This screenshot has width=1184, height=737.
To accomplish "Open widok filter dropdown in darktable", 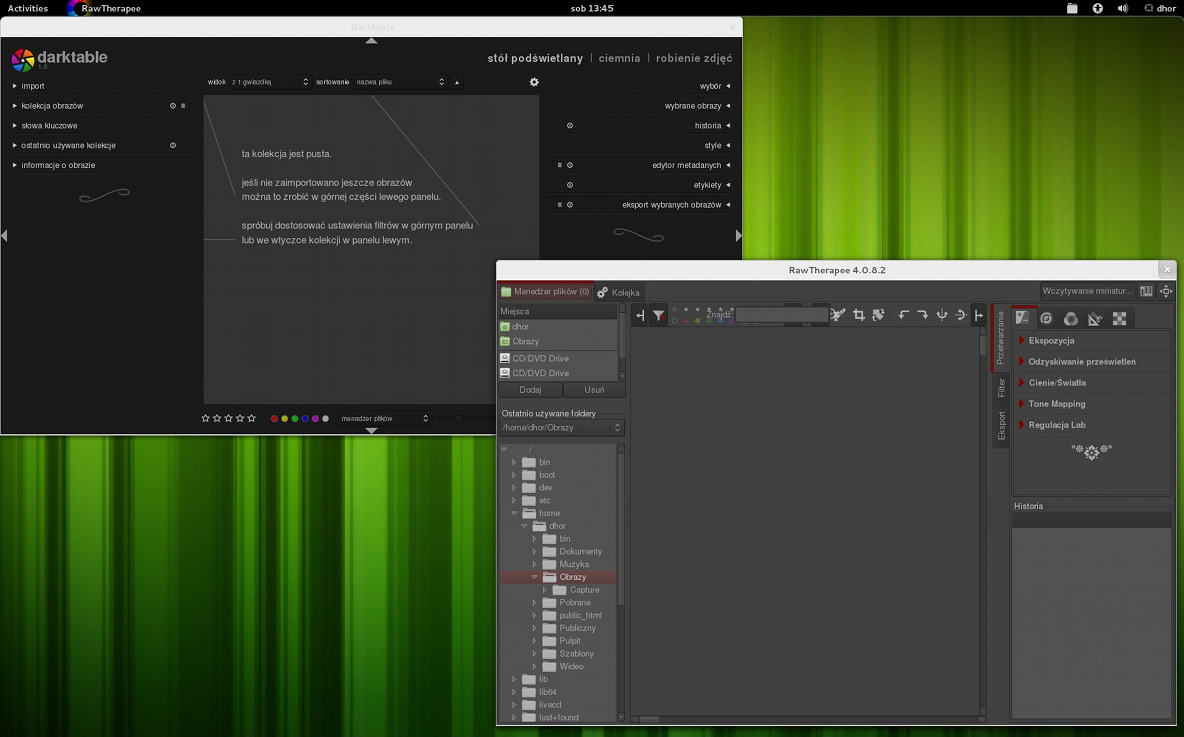I will 270,82.
